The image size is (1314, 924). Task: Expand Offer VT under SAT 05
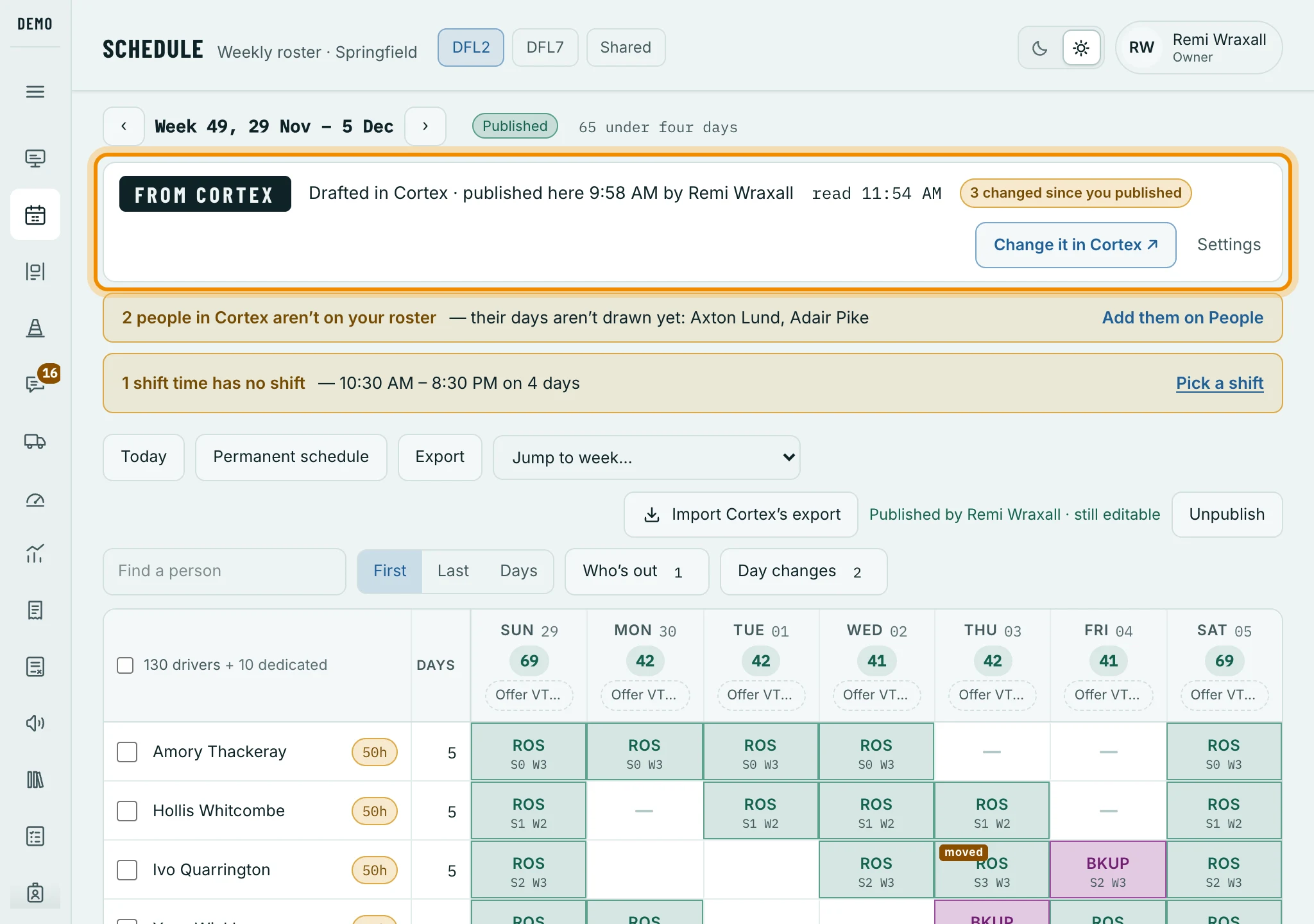1224,695
